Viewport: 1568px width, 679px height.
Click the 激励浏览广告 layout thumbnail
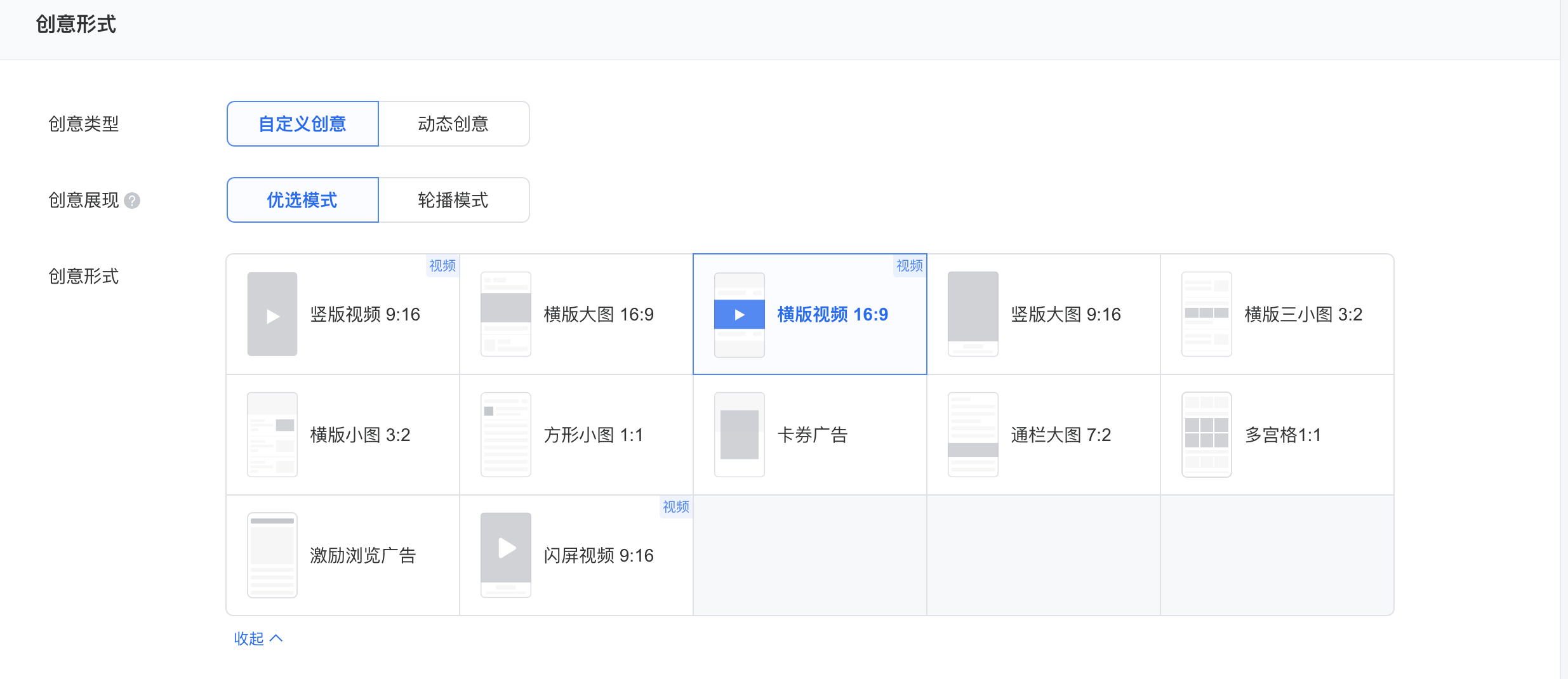point(272,555)
